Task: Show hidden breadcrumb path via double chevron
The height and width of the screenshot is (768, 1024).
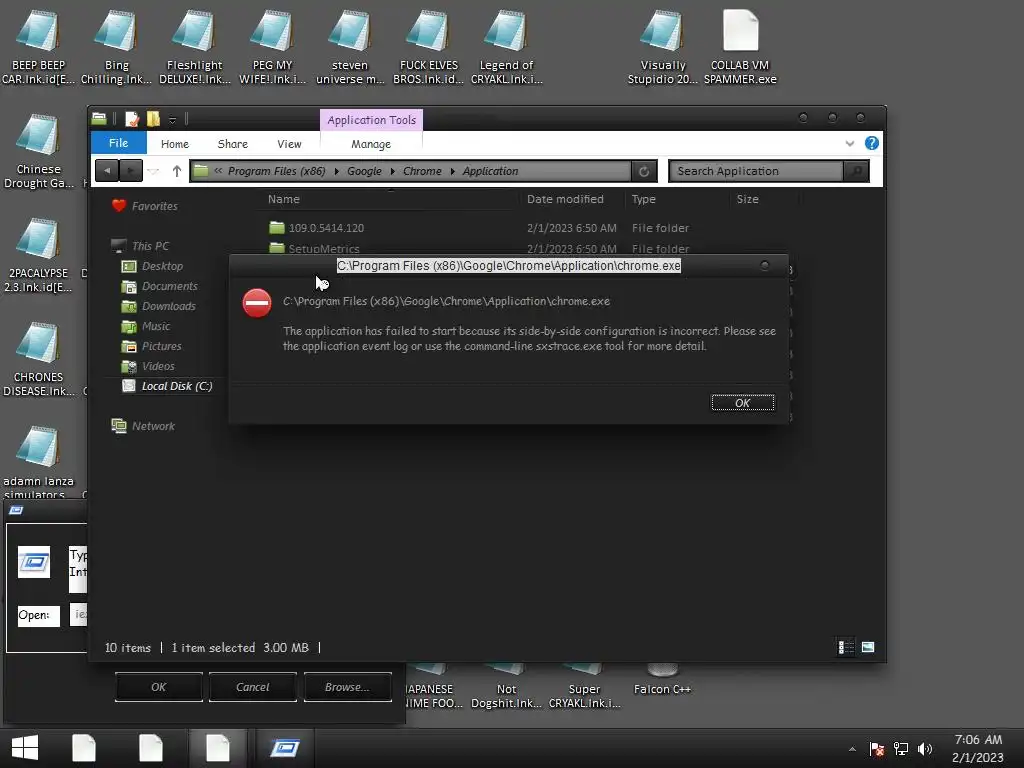Action: point(218,171)
